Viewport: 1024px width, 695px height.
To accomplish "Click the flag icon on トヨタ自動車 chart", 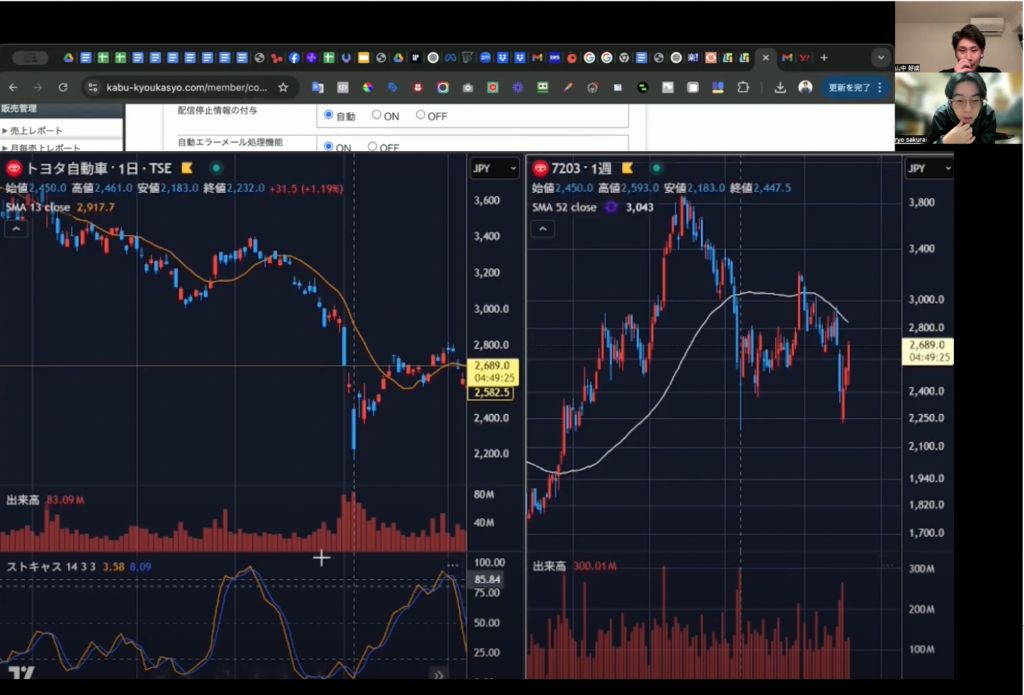I will pyautogui.click(x=187, y=168).
